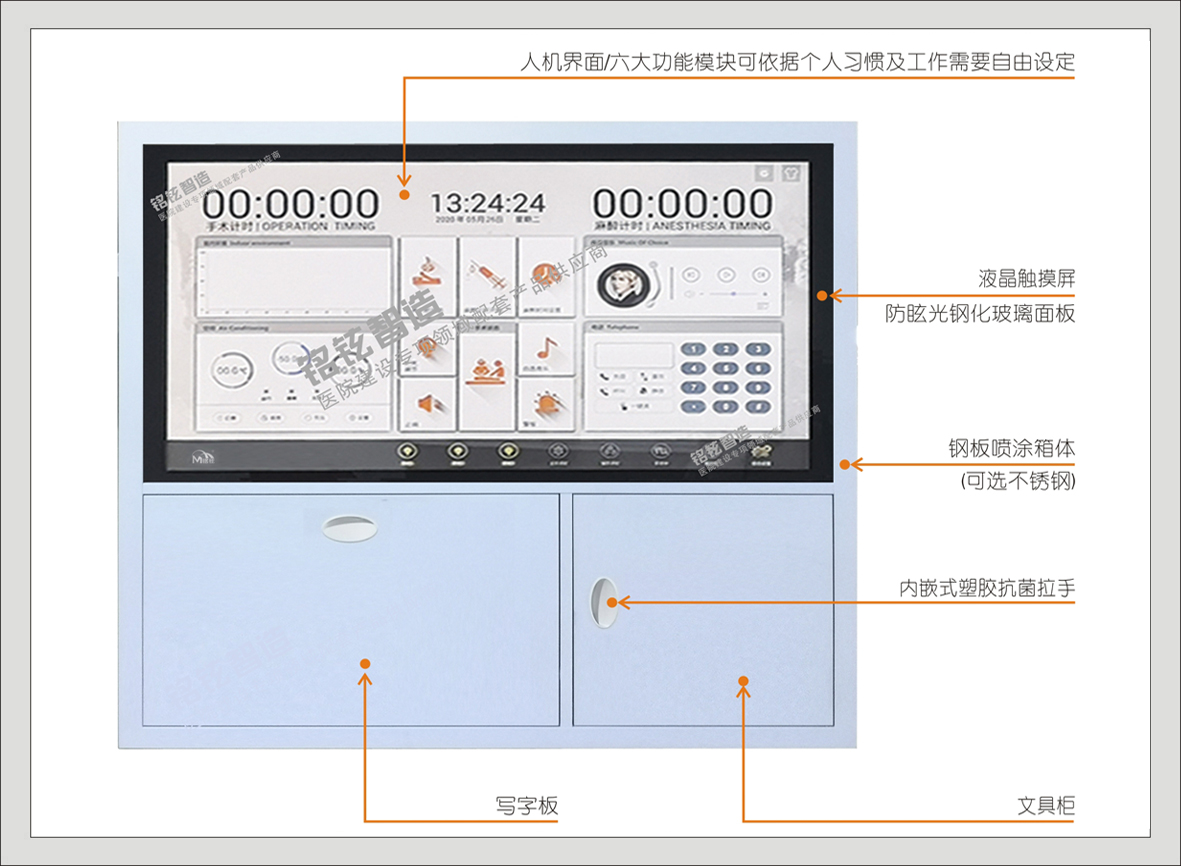The width and height of the screenshot is (1181, 866).
Task: Toggle the third yellow lighting button
Action: coord(507,453)
